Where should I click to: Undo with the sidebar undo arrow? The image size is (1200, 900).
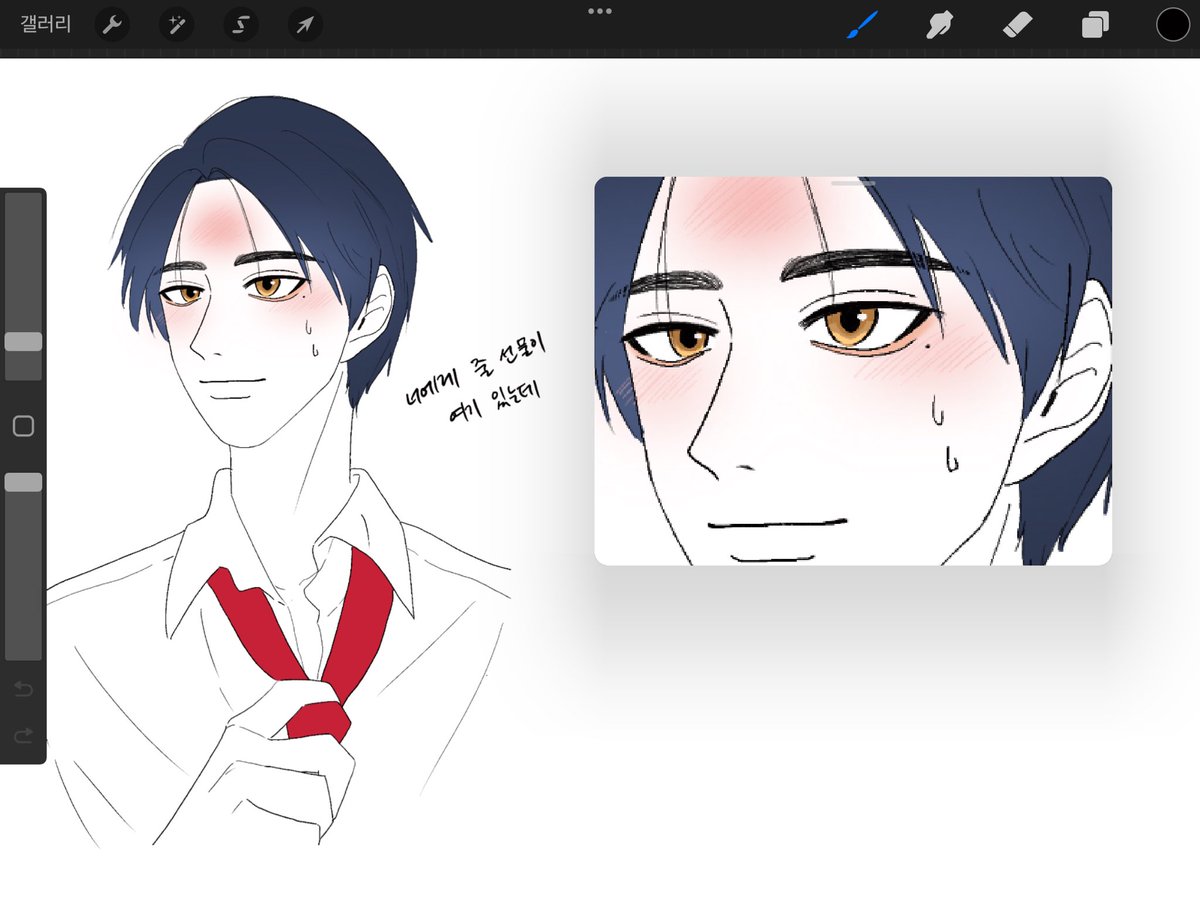click(23, 689)
